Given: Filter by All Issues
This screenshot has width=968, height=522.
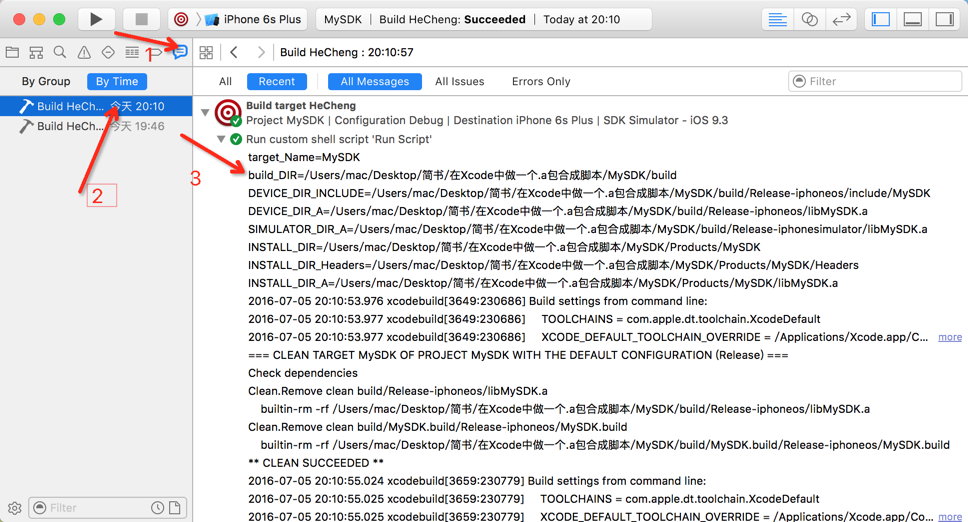Looking at the screenshot, I should click(x=459, y=81).
